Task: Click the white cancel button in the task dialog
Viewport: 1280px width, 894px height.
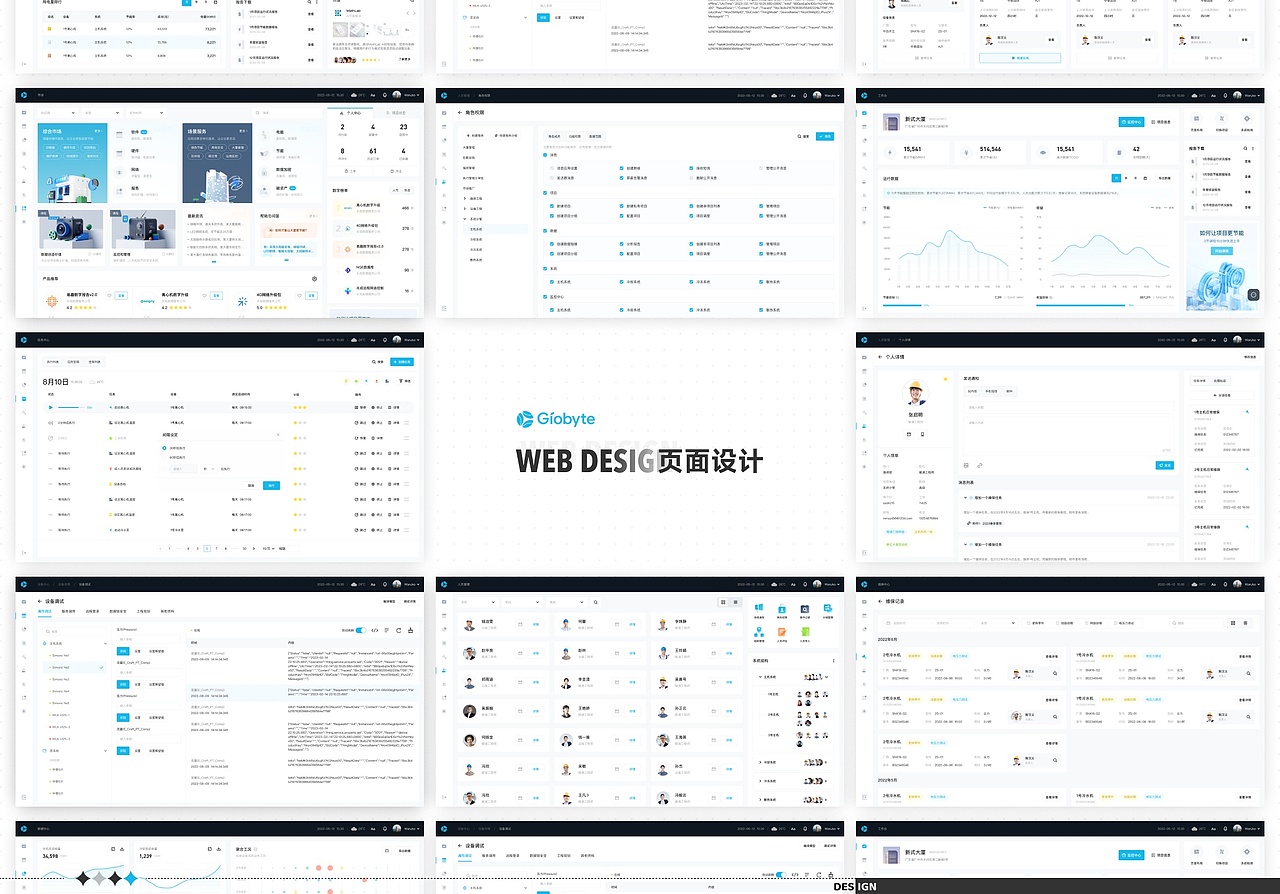Action: [251, 485]
